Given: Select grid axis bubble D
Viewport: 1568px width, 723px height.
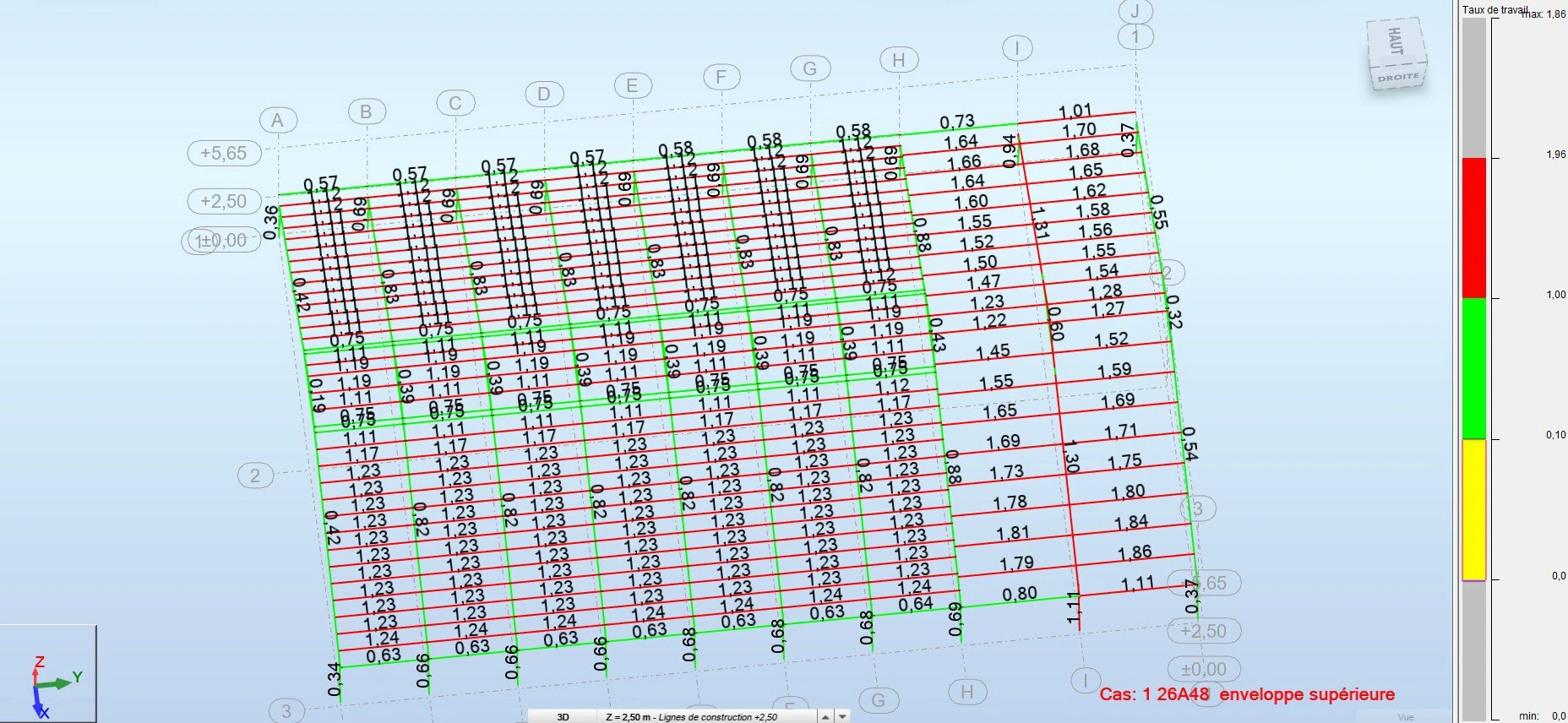Looking at the screenshot, I should 543,94.
